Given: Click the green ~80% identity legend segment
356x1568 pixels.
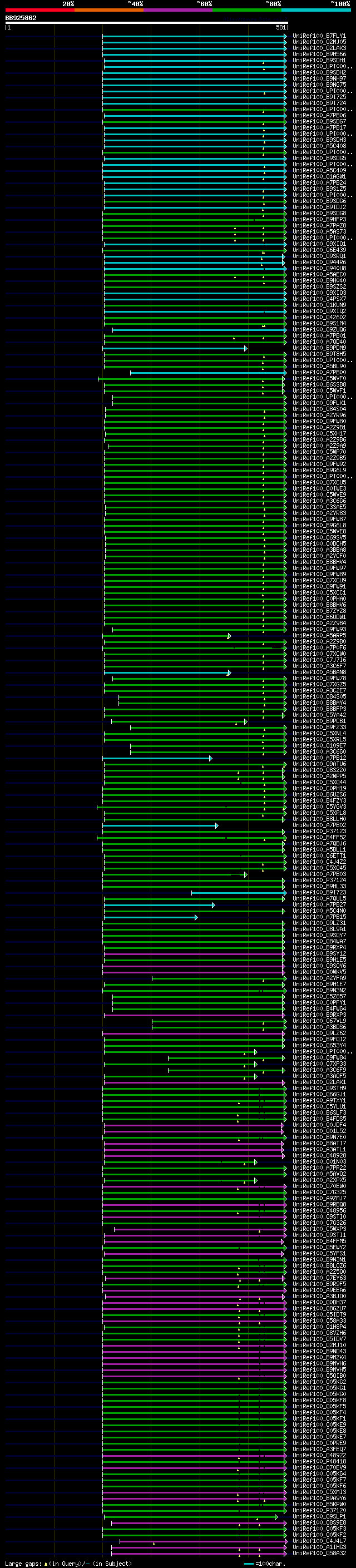Looking at the screenshot, I should [247, 10].
